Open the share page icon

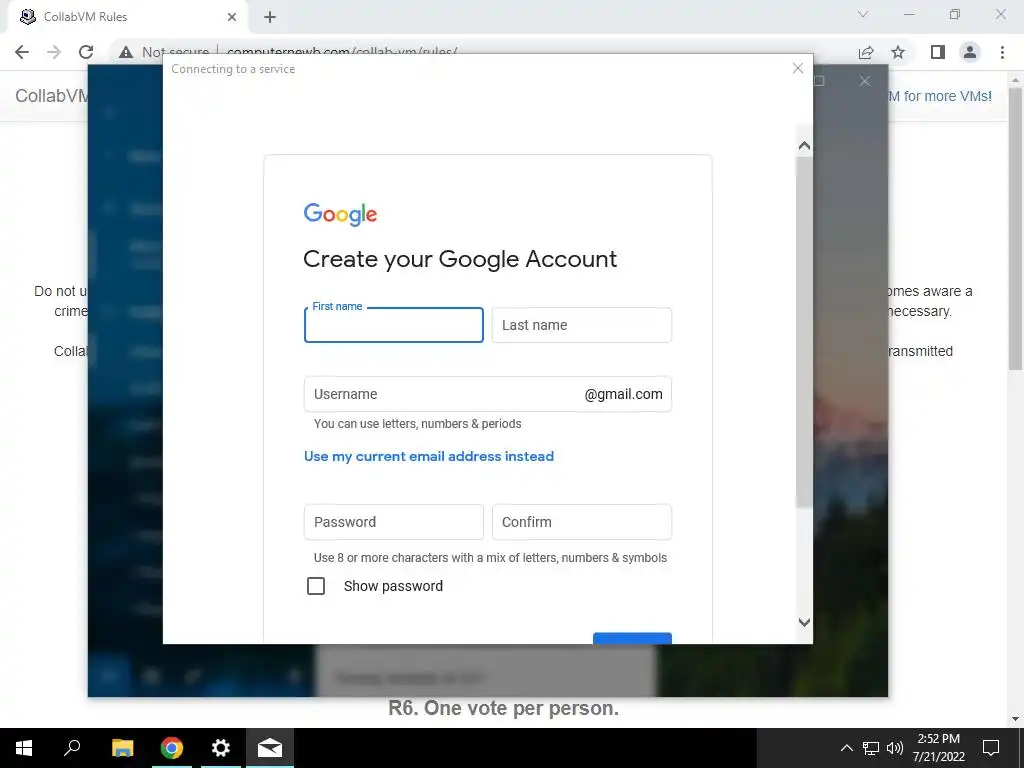[x=866, y=52]
